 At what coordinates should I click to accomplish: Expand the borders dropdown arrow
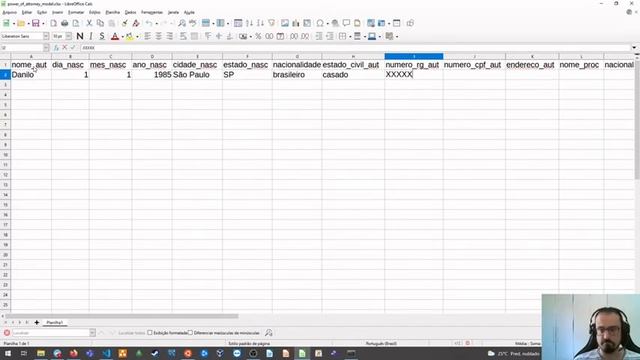coord(350,37)
